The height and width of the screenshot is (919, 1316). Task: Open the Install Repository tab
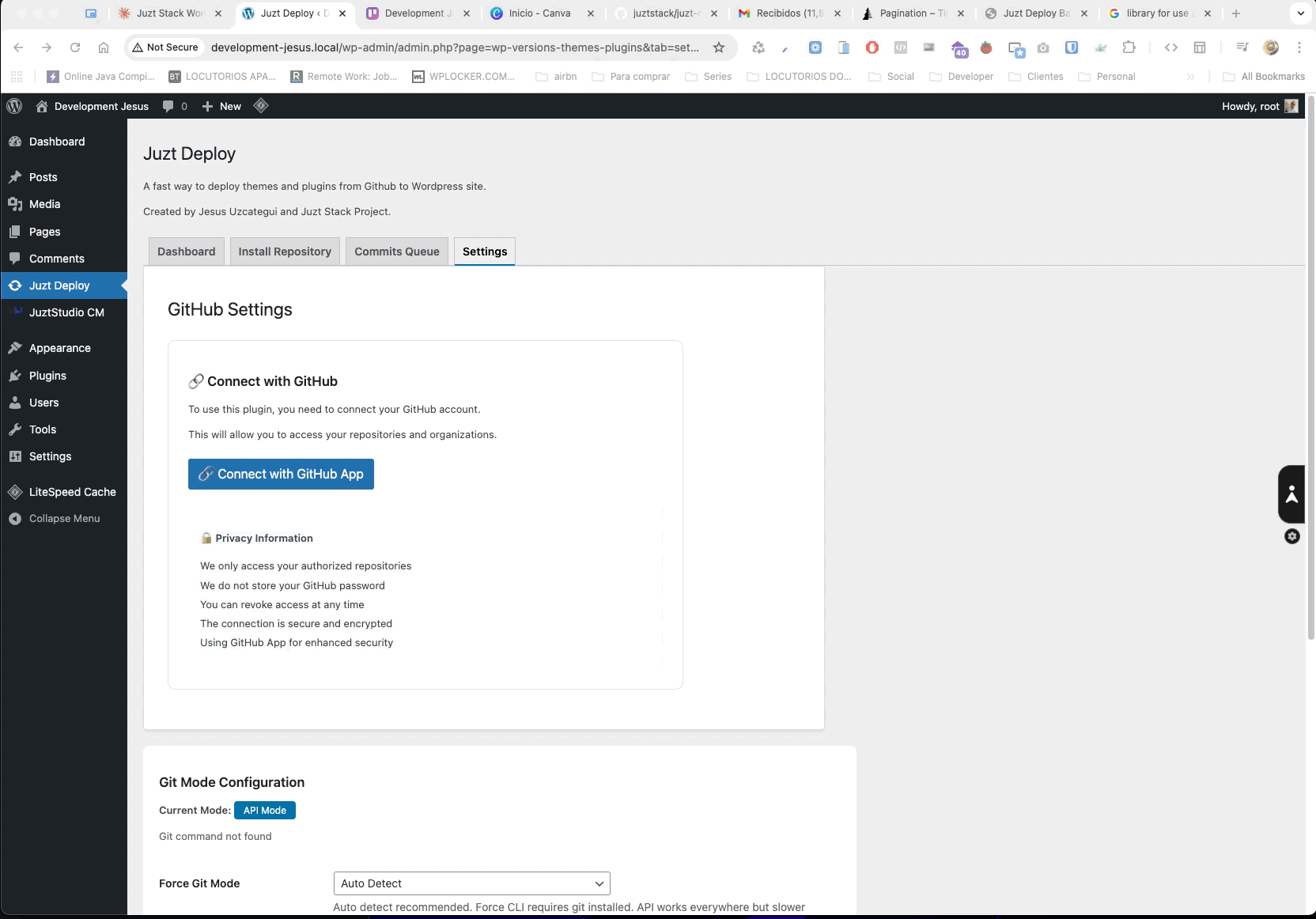285,251
